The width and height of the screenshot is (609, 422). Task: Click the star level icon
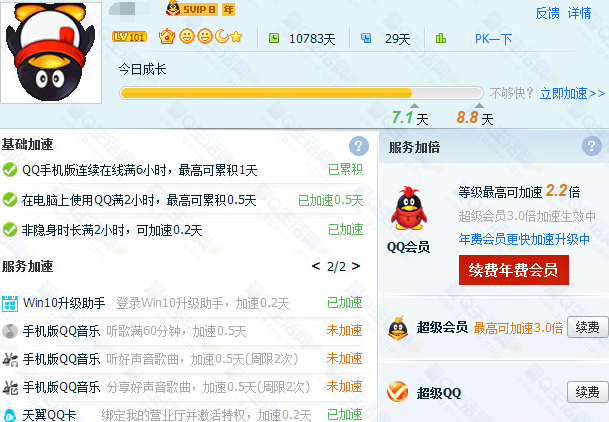(x=236, y=37)
